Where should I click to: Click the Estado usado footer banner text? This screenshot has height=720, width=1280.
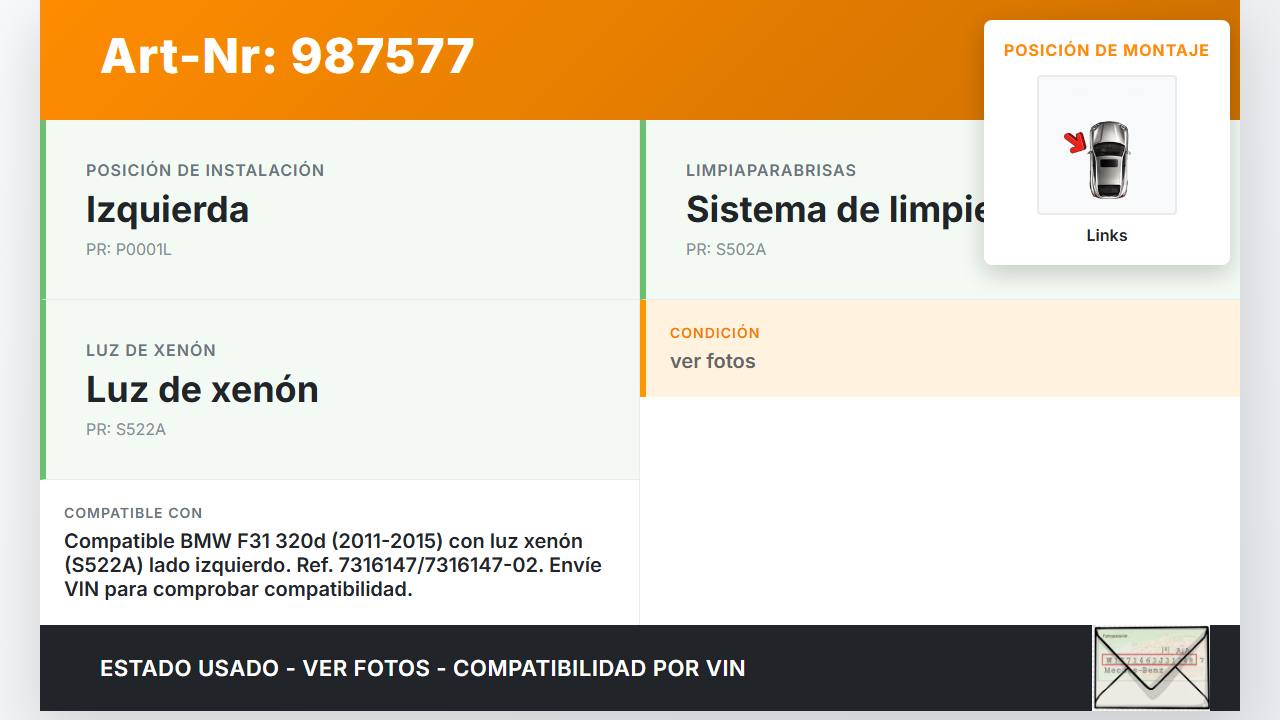423,669
